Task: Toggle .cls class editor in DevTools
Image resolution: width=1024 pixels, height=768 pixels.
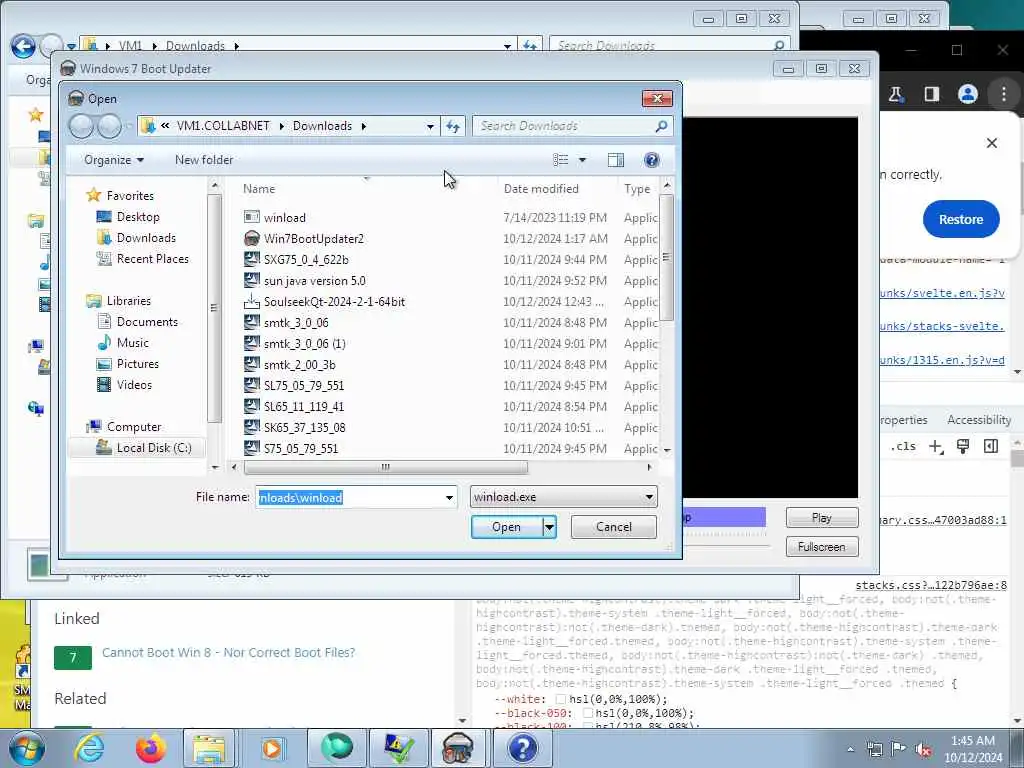Action: 903,447
